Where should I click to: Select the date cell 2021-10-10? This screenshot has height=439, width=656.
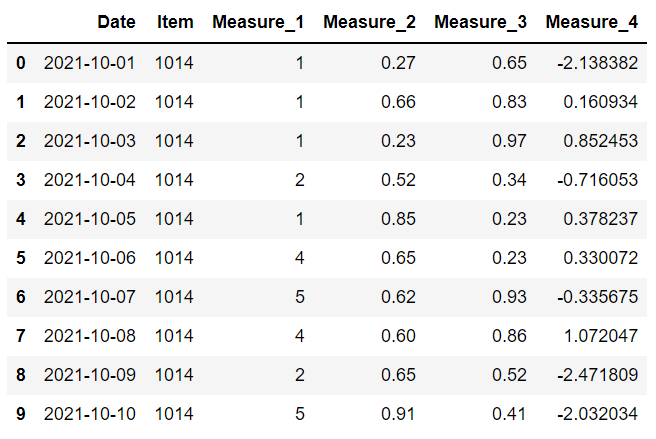90,411
